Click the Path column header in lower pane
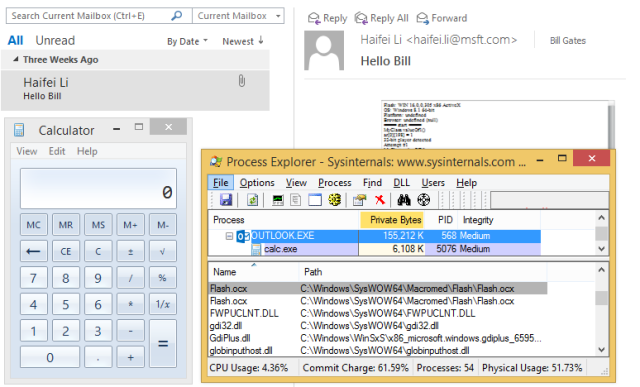The height and width of the screenshot is (387, 640). pos(422,272)
